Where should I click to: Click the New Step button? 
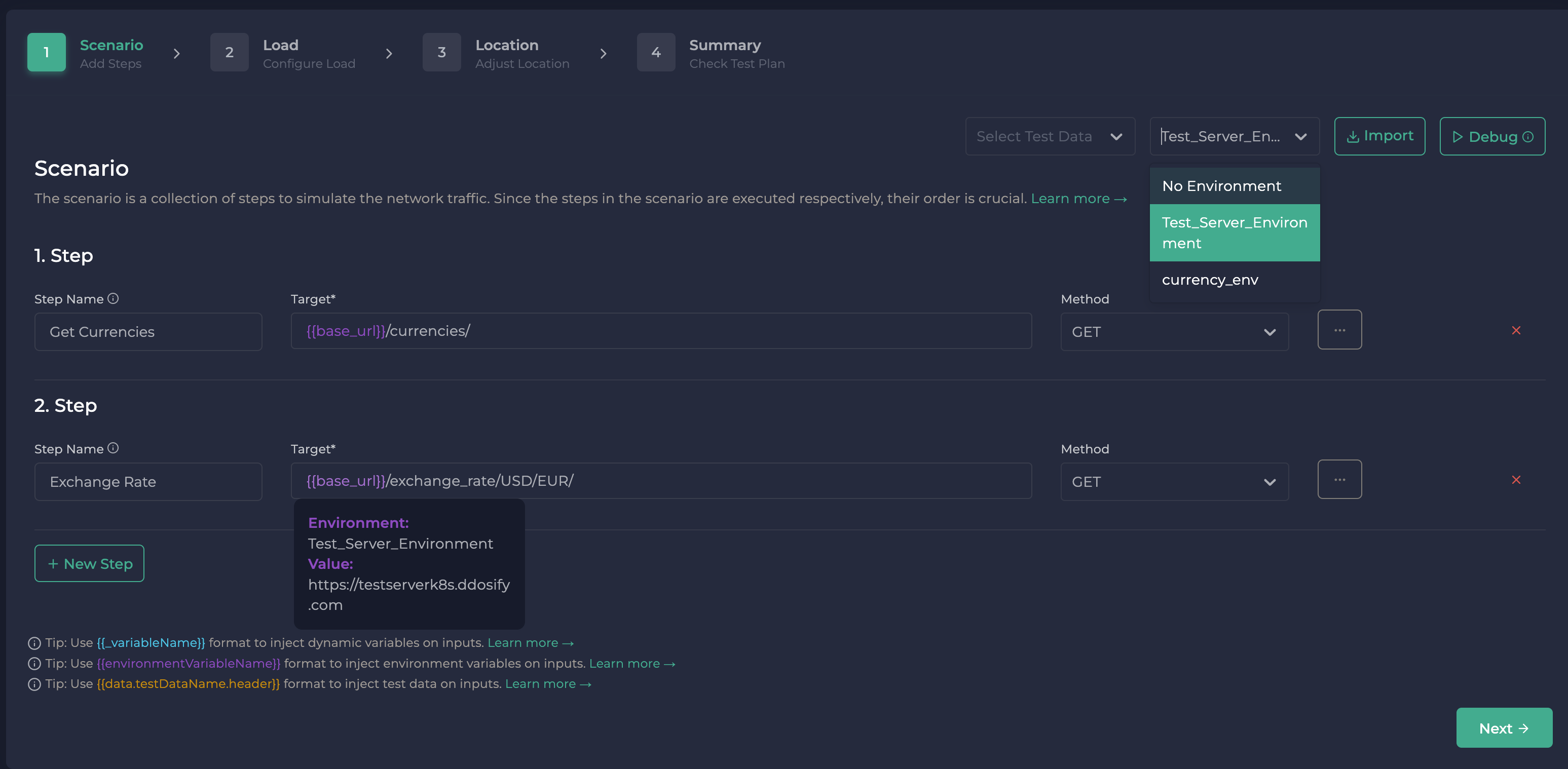[89, 563]
